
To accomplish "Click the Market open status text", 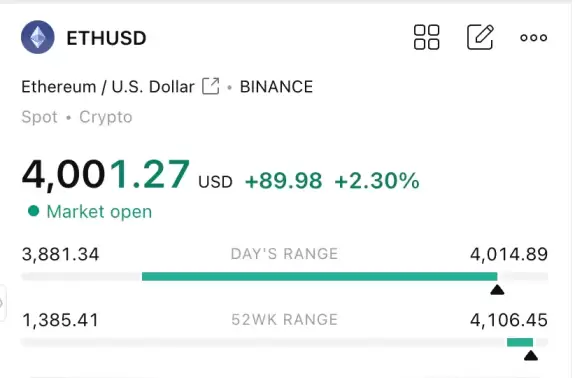I will point(99,212).
